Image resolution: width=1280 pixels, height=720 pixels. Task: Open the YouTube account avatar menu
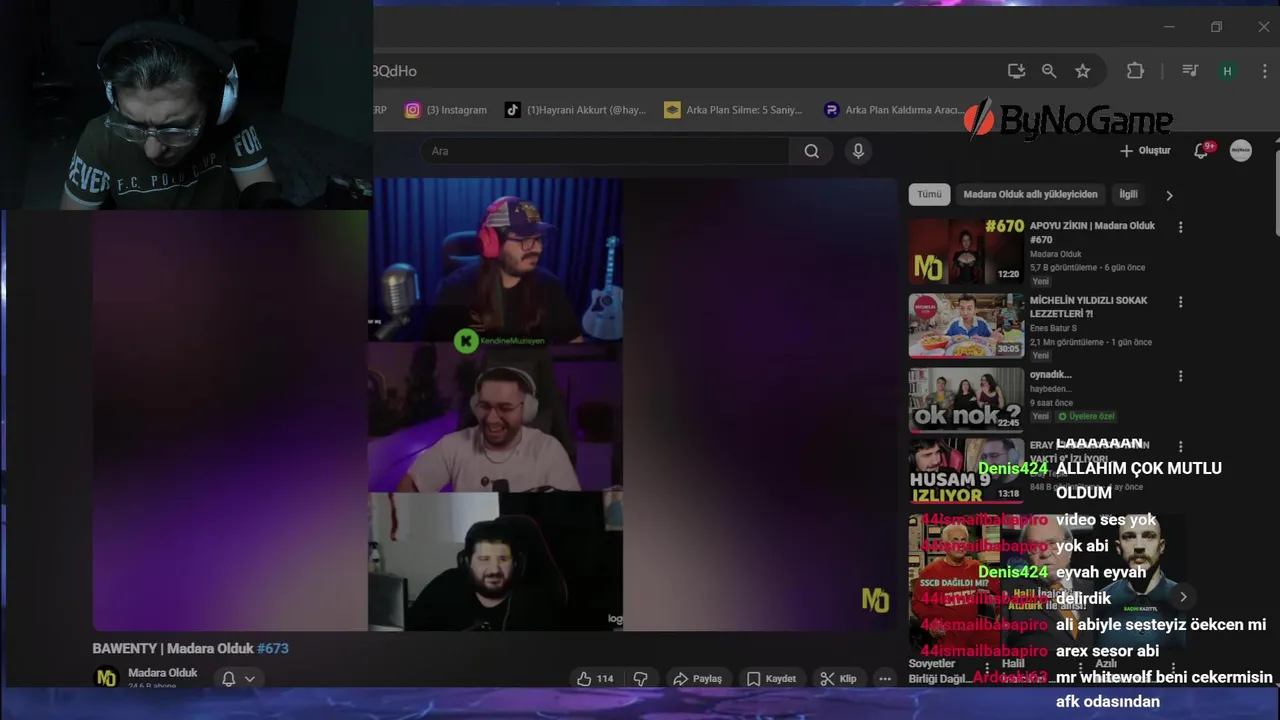pos(1241,151)
